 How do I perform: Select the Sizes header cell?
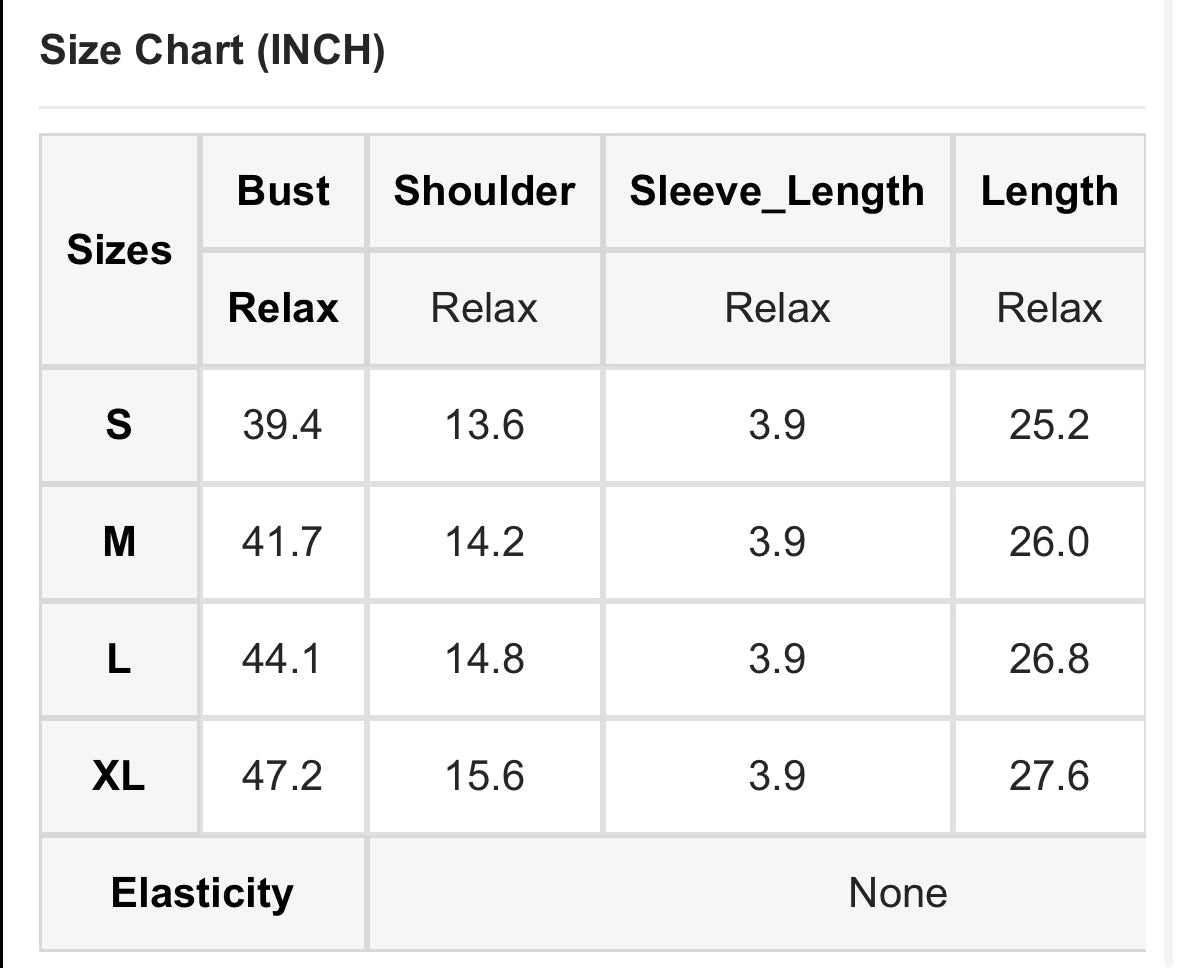(120, 250)
